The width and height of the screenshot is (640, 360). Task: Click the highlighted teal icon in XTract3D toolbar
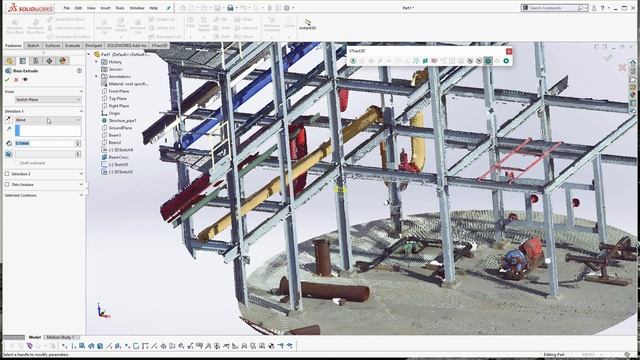click(x=488, y=61)
